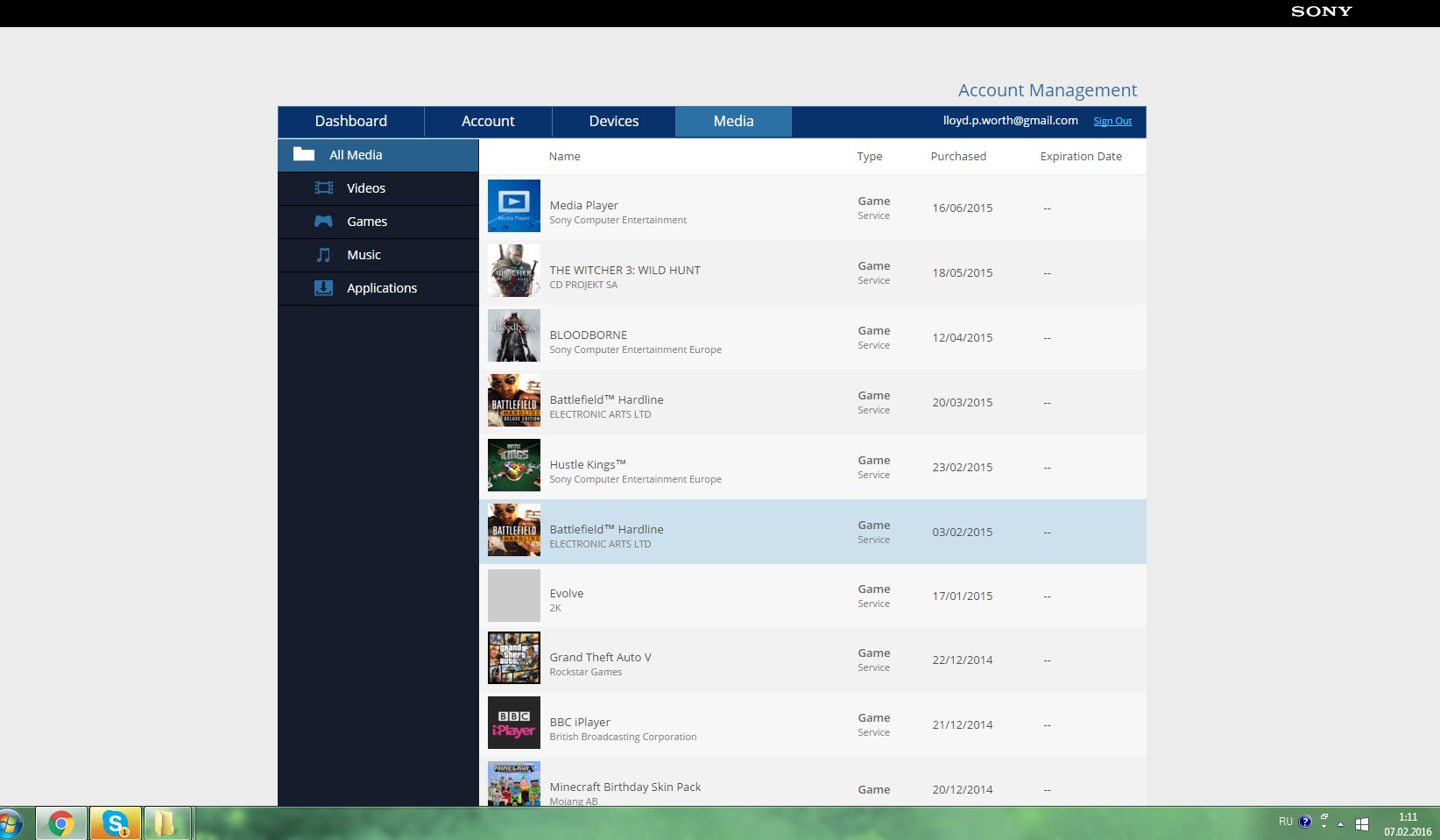
Task: Select the Games sidebar entry
Action: click(378, 222)
